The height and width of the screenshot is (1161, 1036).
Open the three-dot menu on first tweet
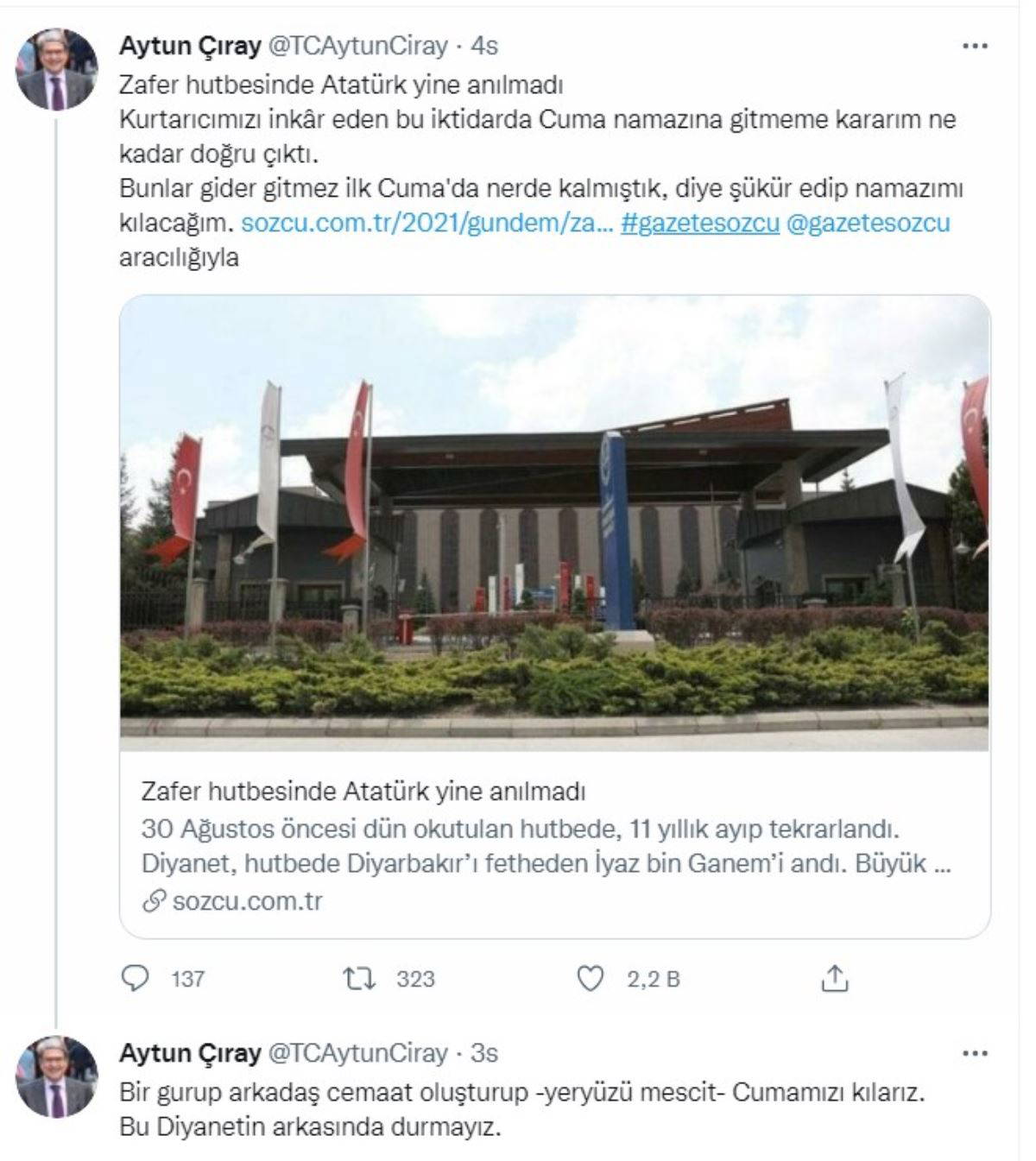pyautogui.click(x=975, y=46)
